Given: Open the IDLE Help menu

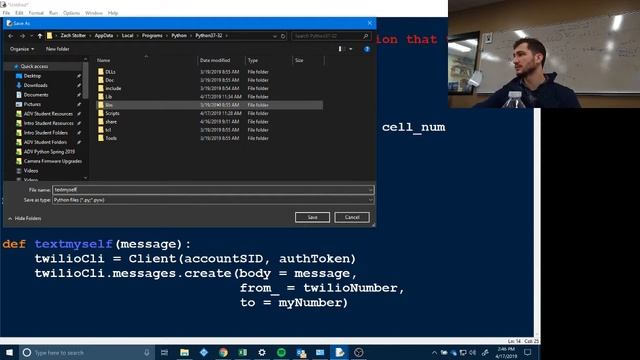Looking at the screenshot, I should point(113,13).
